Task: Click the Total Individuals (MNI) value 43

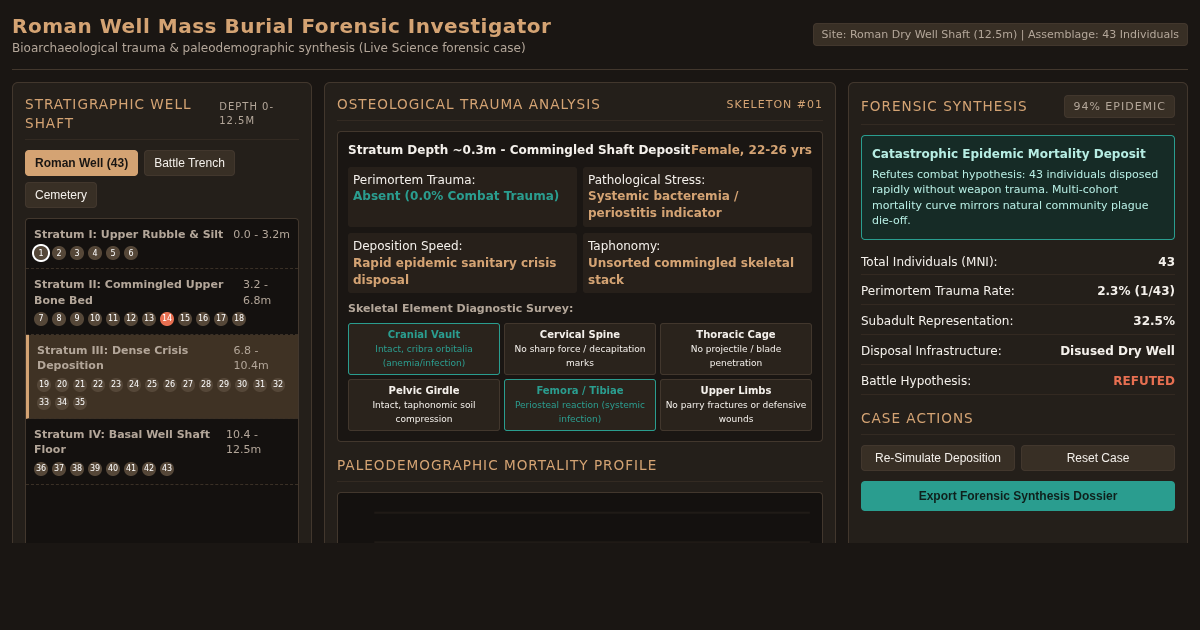Action: coord(1166,262)
